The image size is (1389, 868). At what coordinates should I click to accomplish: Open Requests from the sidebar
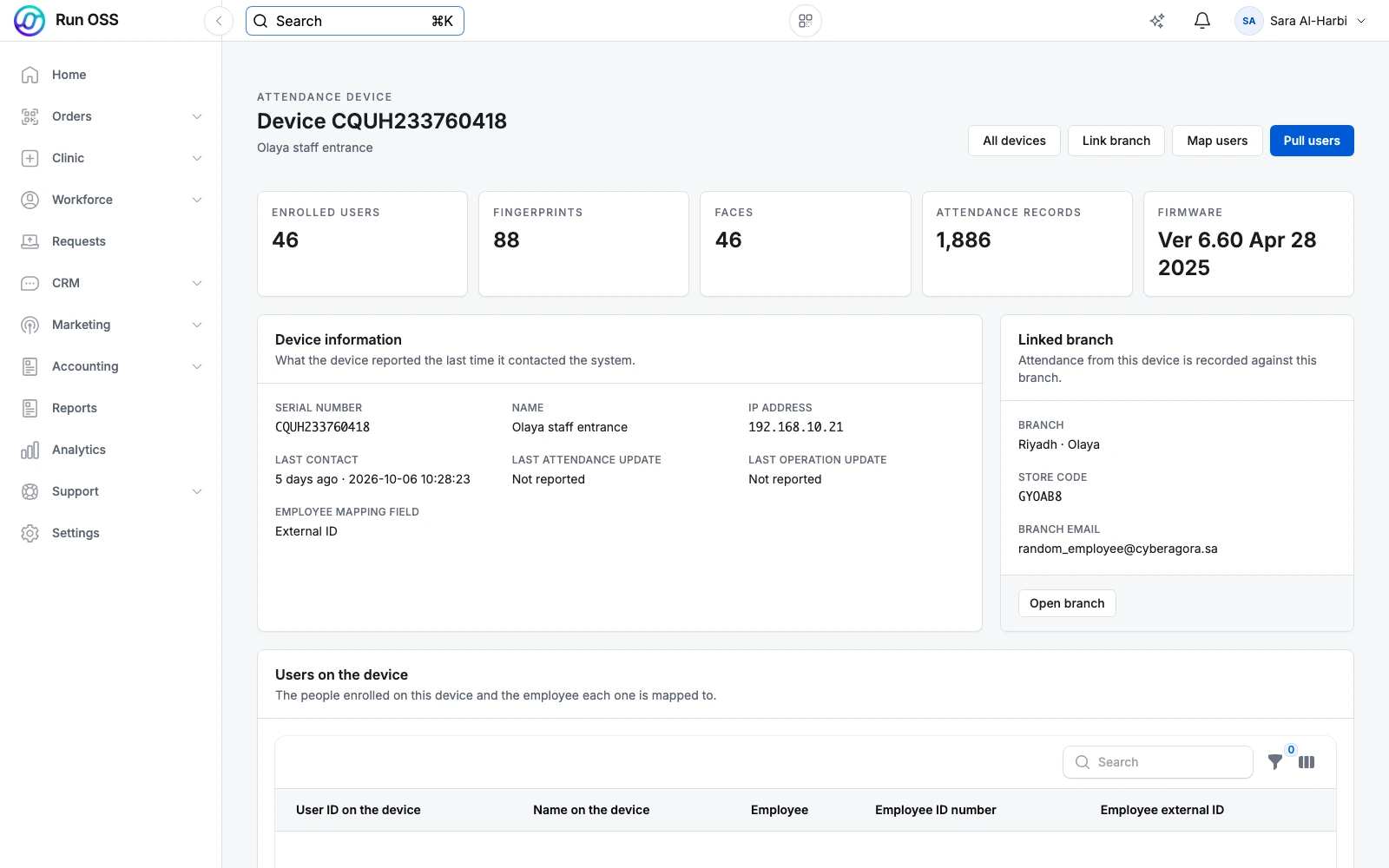click(x=111, y=241)
